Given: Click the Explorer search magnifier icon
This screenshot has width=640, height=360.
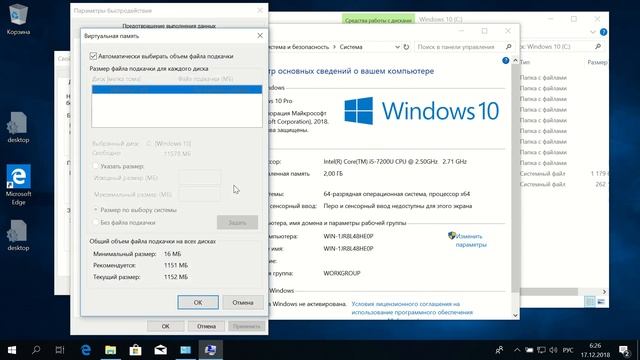Looking at the screenshot, I should [x=598, y=47].
